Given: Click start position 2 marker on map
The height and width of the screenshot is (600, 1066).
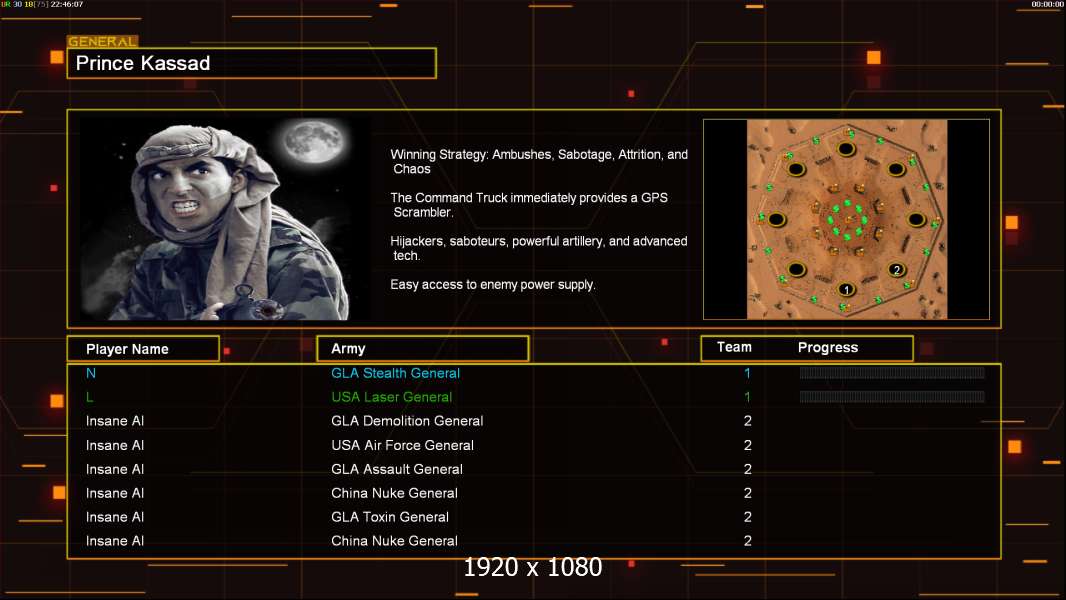Looking at the screenshot, I should (897, 270).
